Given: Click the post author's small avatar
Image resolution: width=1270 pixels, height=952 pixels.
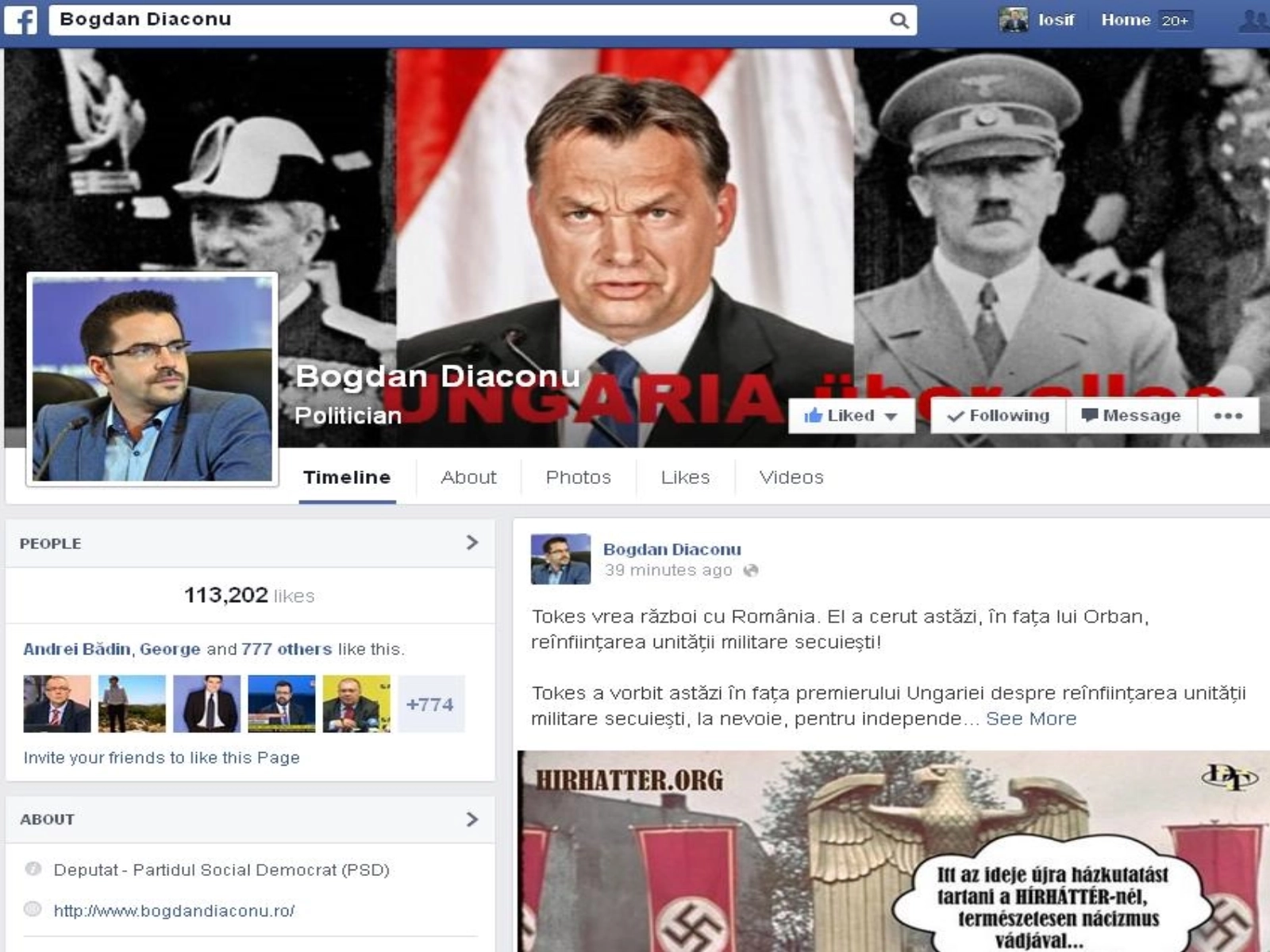Looking at the screenshot, I should tap(560, 559).
